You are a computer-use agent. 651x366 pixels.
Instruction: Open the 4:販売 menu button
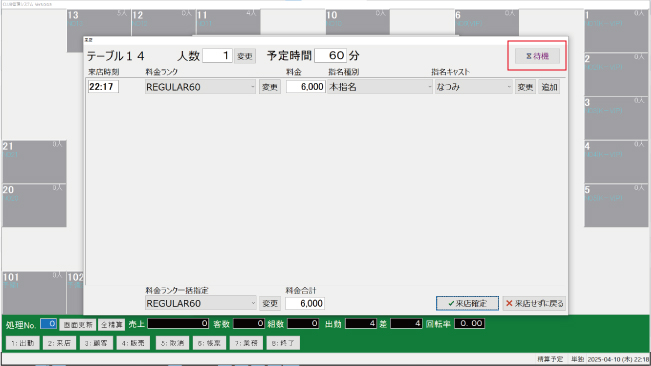pyautogui.click(x=133, y=343)
